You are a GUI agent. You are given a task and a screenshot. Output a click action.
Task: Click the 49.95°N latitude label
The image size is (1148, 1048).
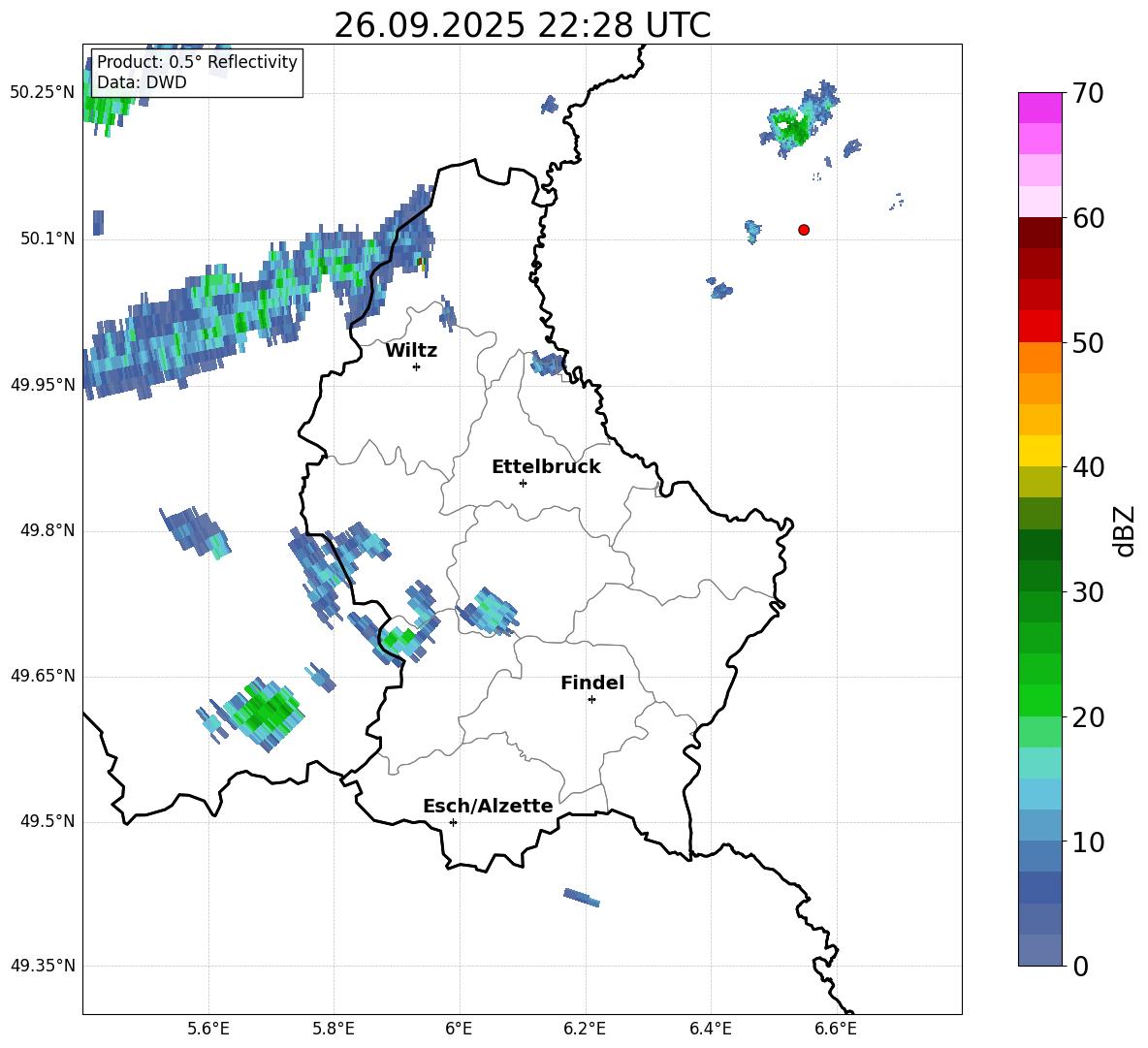[42, 385]
